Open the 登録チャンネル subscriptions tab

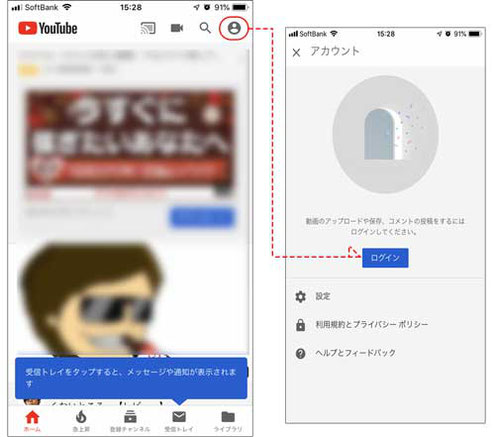tap(130, 421)
